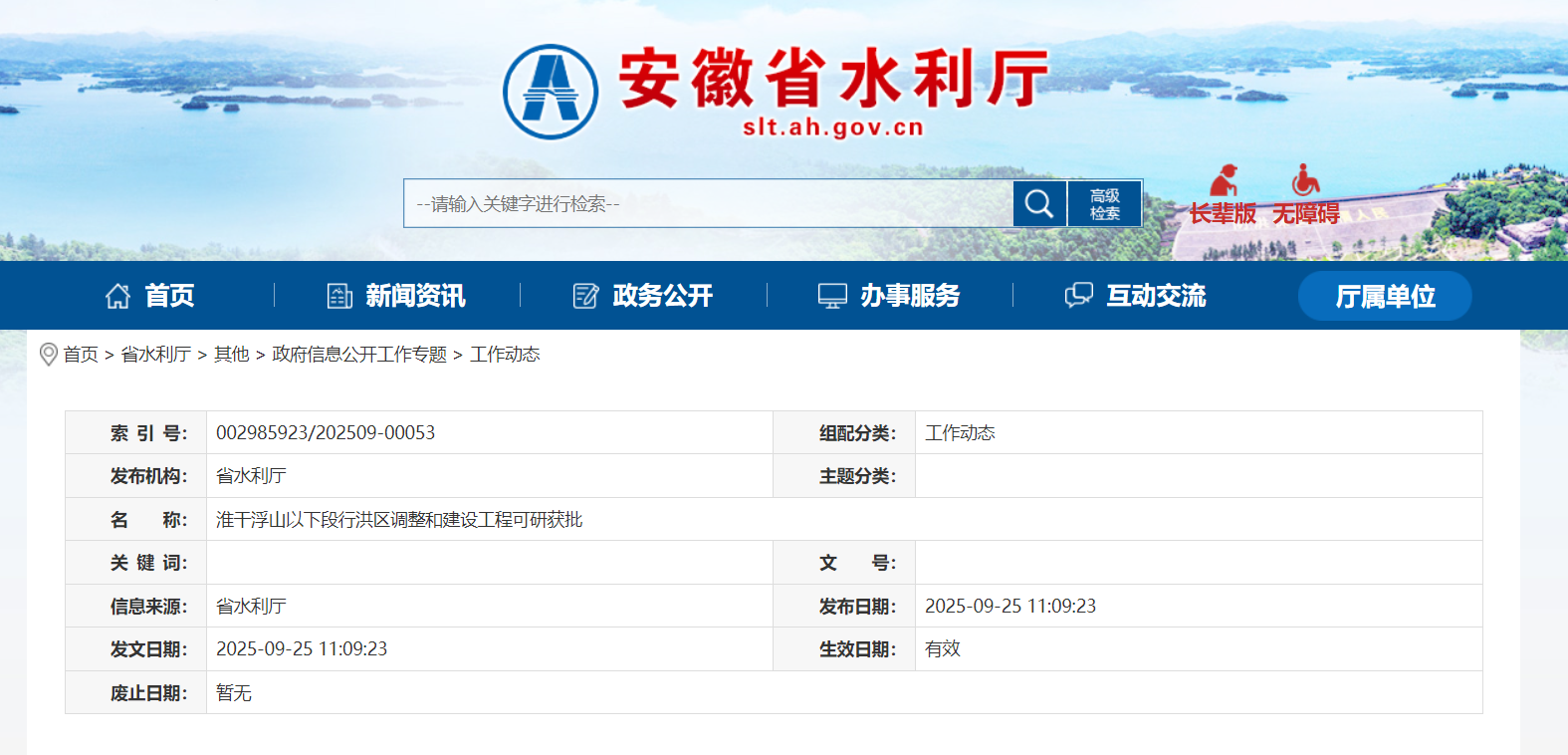Go to 省水利厅 in the breadcrumb
Viewport: 1568px width, 755px height.
[x=155, y=355]
